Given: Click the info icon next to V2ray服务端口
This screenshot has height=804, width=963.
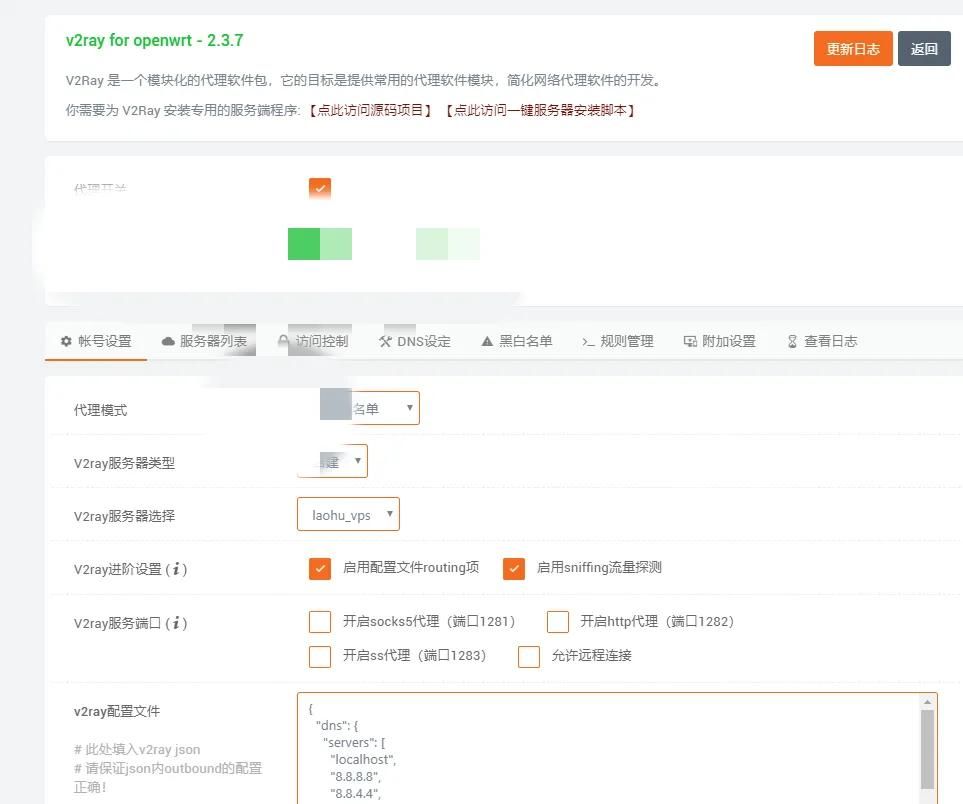Looking at the screenshot, I should tap(176, 623).
